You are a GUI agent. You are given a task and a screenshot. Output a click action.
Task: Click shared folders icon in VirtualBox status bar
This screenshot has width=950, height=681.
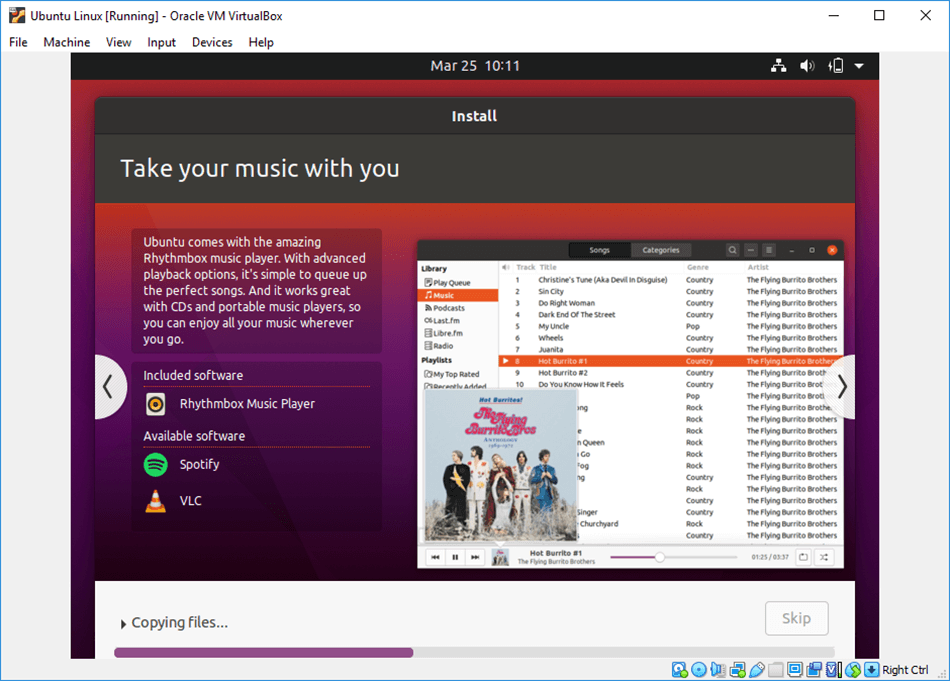(776, 669)
